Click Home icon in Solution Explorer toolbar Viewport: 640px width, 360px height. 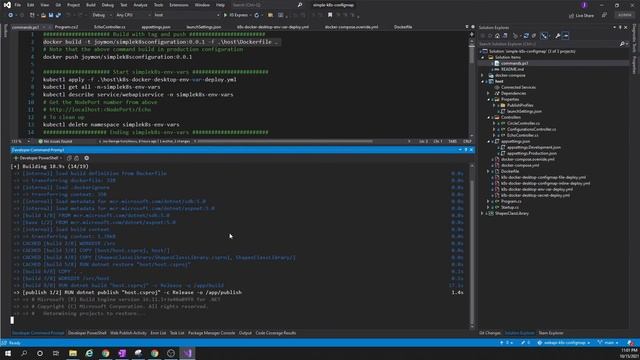click(497, 36)
